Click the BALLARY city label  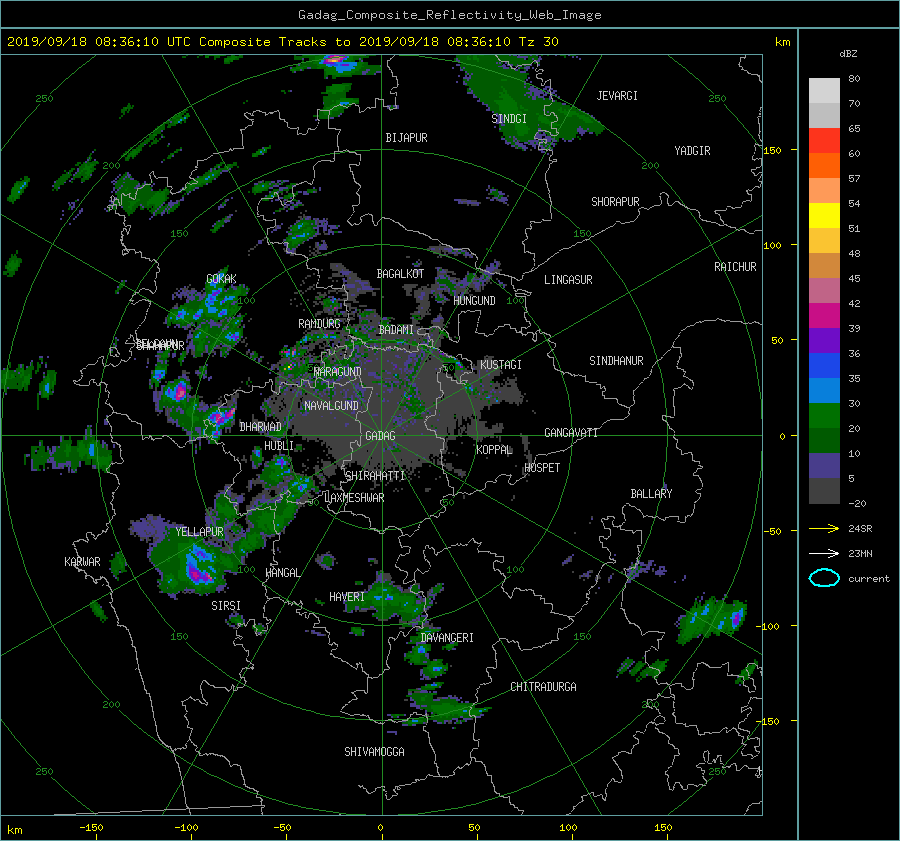pos(651,494)
